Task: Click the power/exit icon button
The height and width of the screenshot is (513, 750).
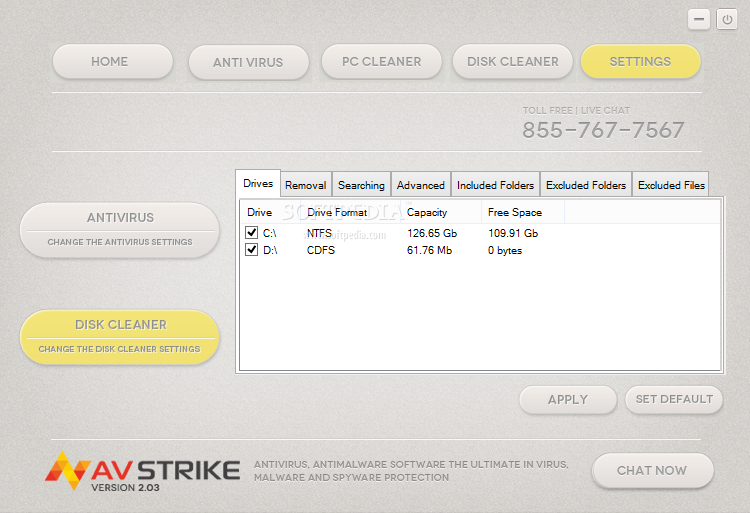Action: click(727, 20)
